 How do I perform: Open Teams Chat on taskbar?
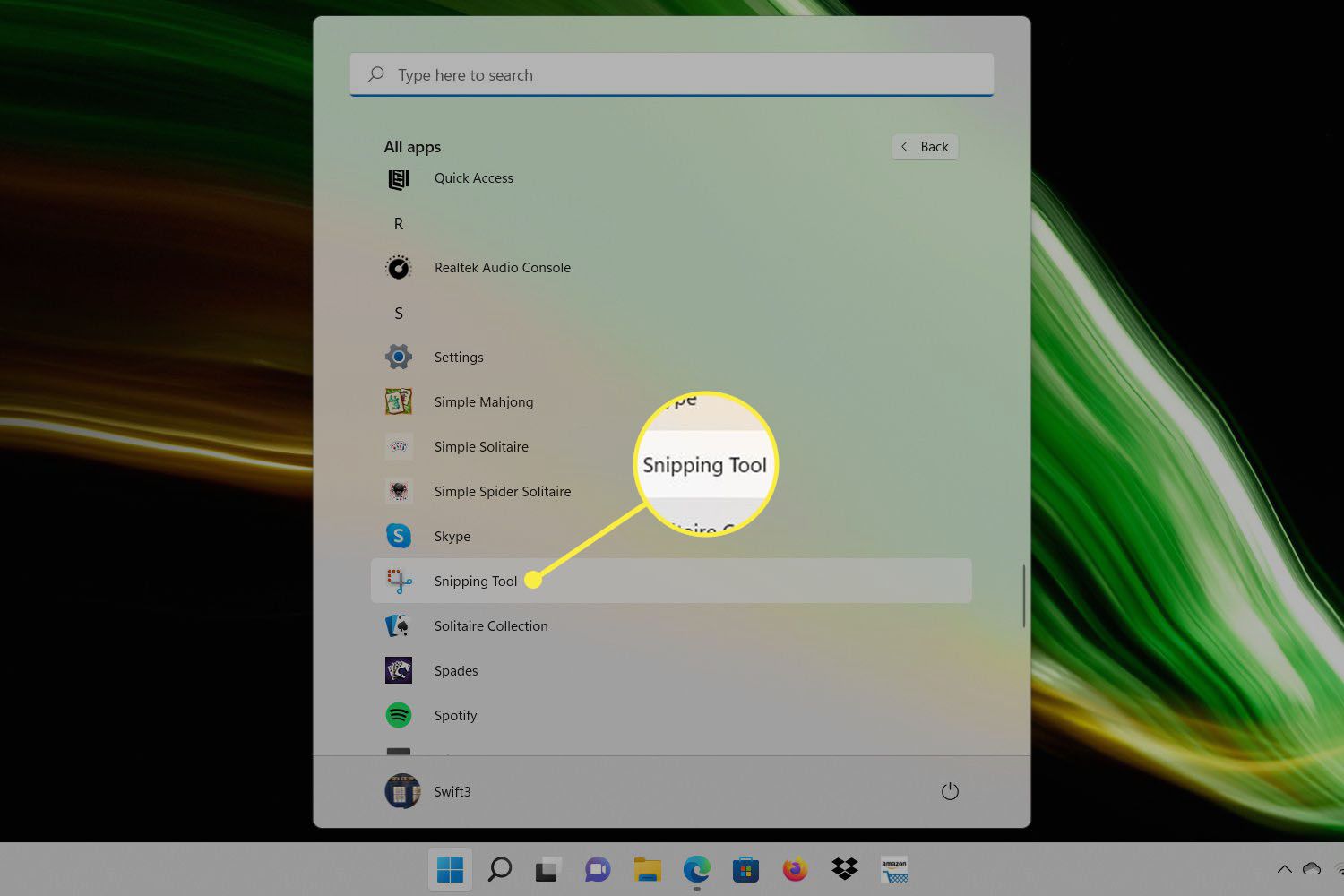(598, 869)
